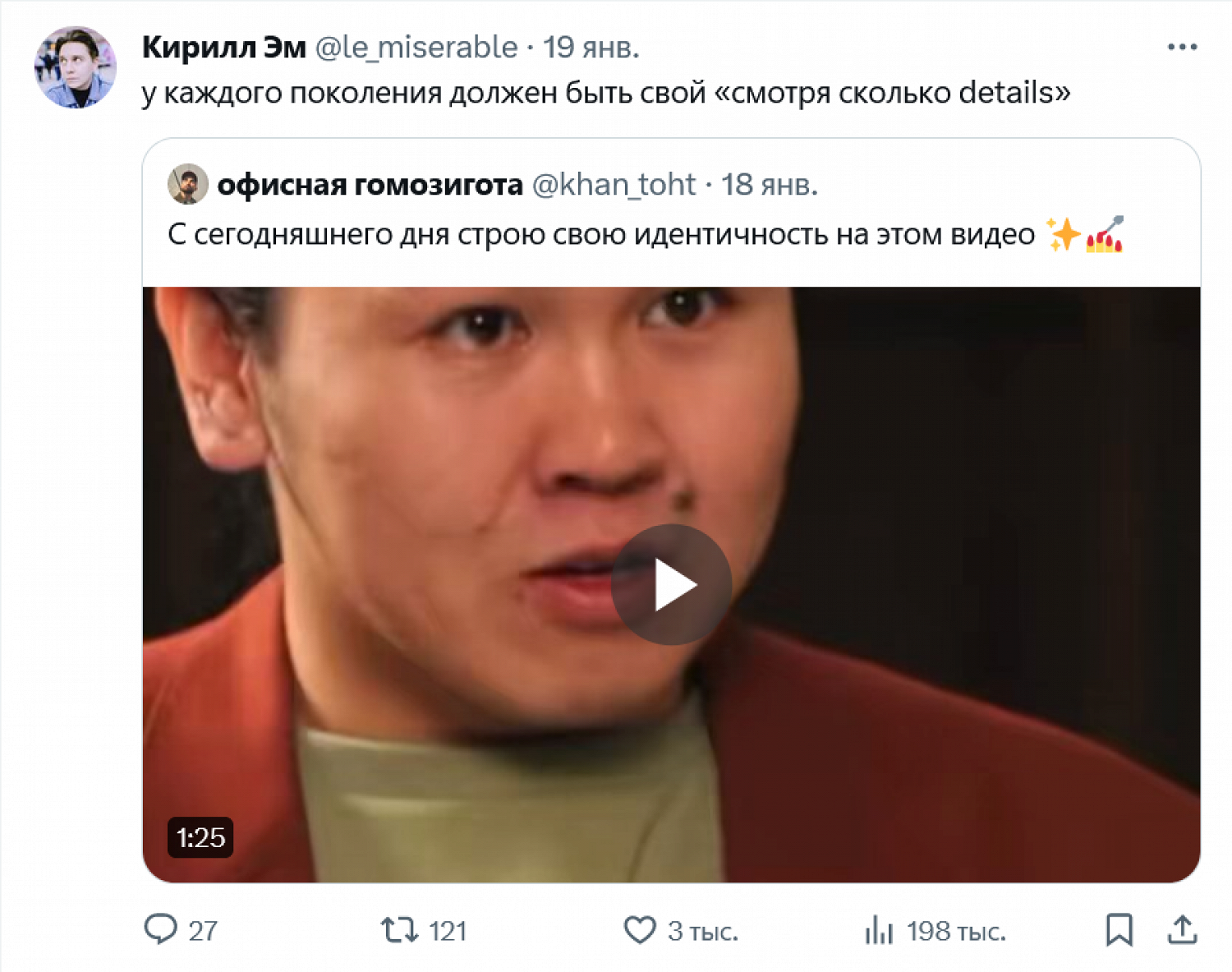Image resolution: width=1232 pixels, height=972 pixels.
Task: Click the 1:25 video duration badge
Action: (x=200, y=837)
